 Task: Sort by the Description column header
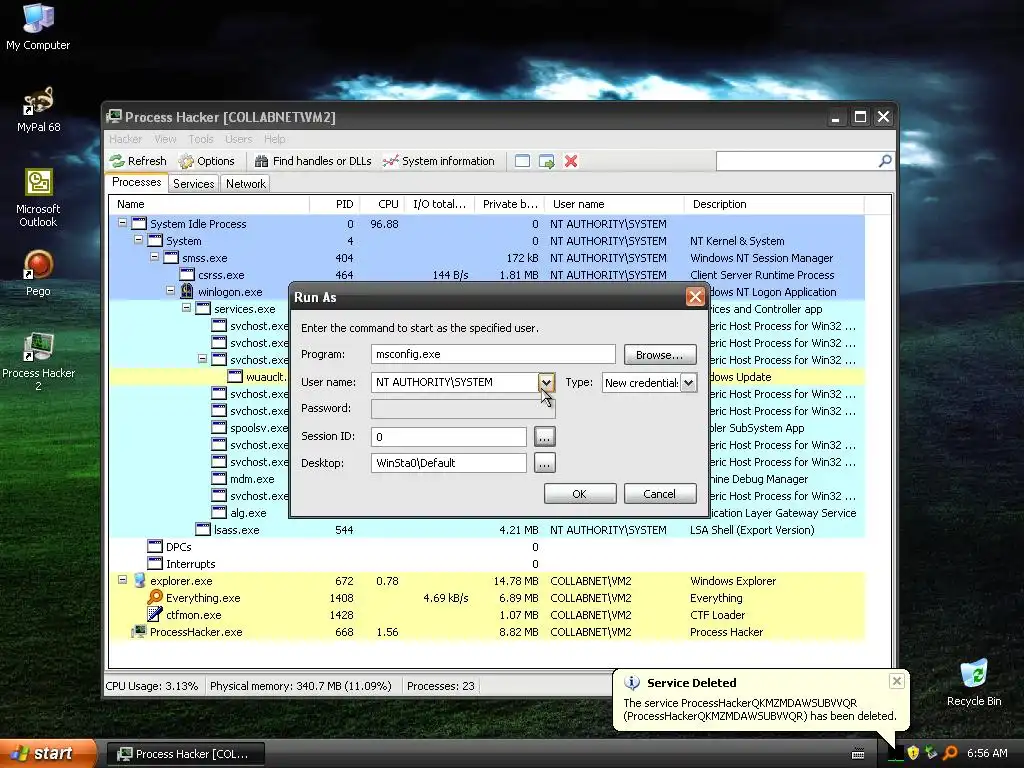click(x=775, y=204)
